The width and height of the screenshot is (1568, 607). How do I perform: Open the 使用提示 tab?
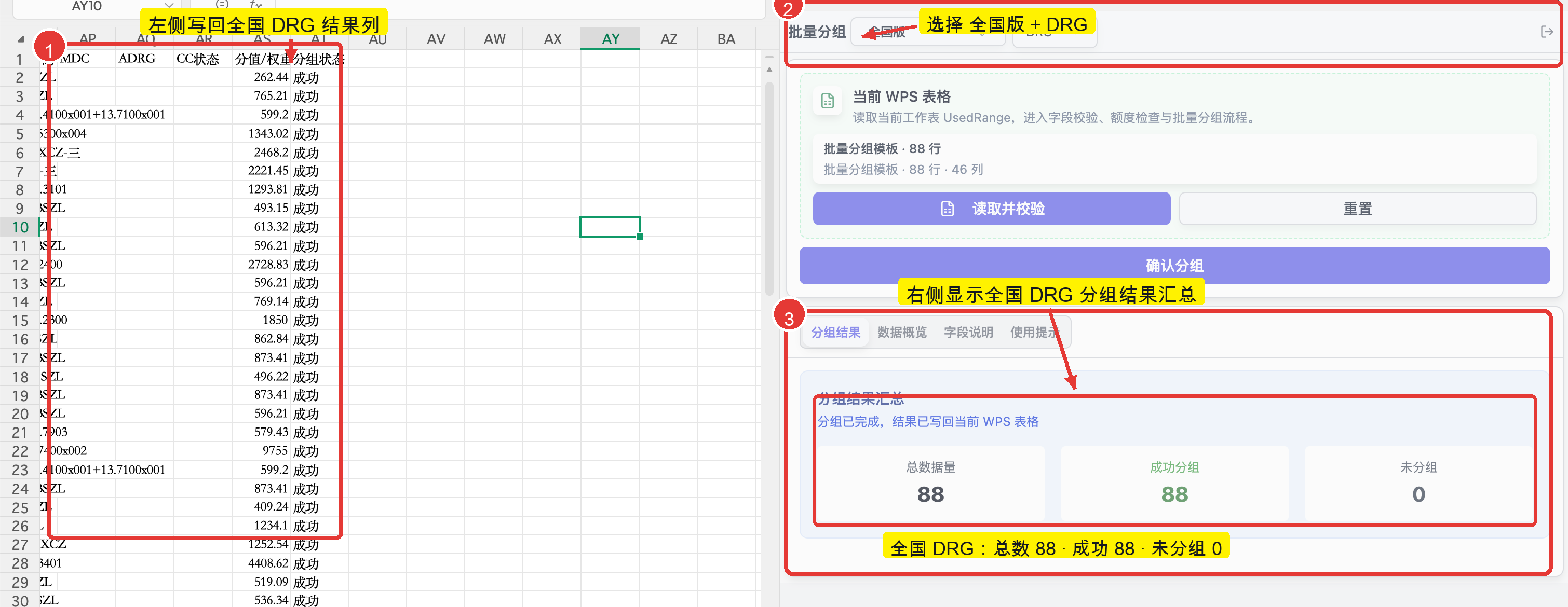coord(1034,332)
